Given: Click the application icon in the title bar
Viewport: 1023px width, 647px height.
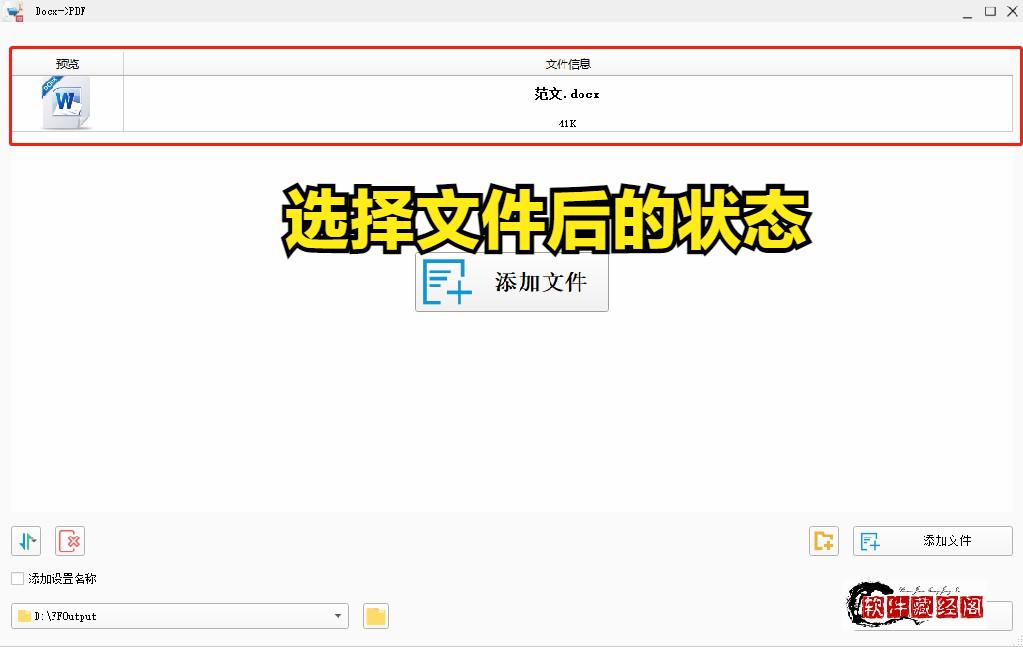Looking at the screenshot, I should click(13, 10).
